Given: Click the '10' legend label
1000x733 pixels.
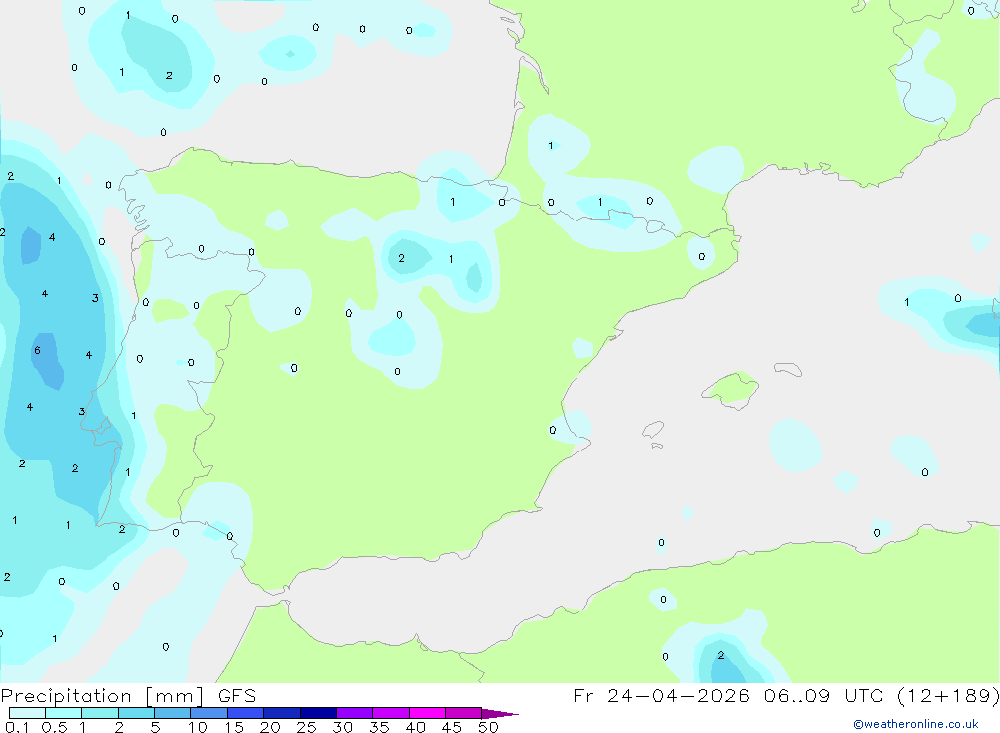Looking at the screenshot, I should click(x=198, y=727).
